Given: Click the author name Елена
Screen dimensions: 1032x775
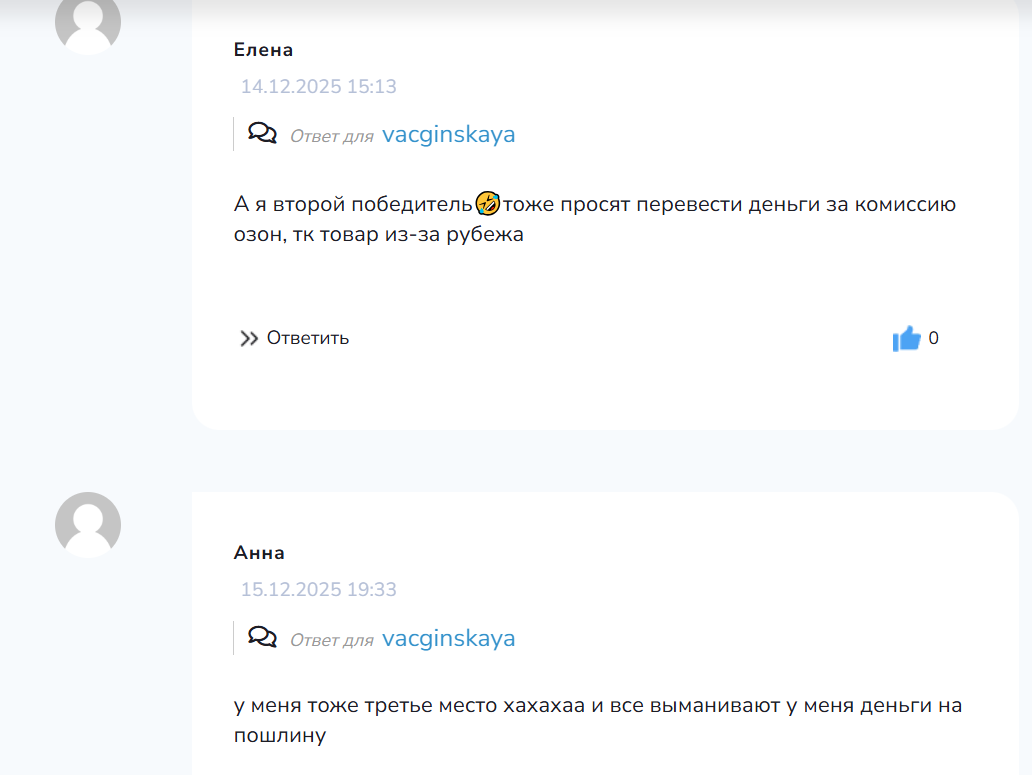Looking at the screenshot, I should click(263, 50).
